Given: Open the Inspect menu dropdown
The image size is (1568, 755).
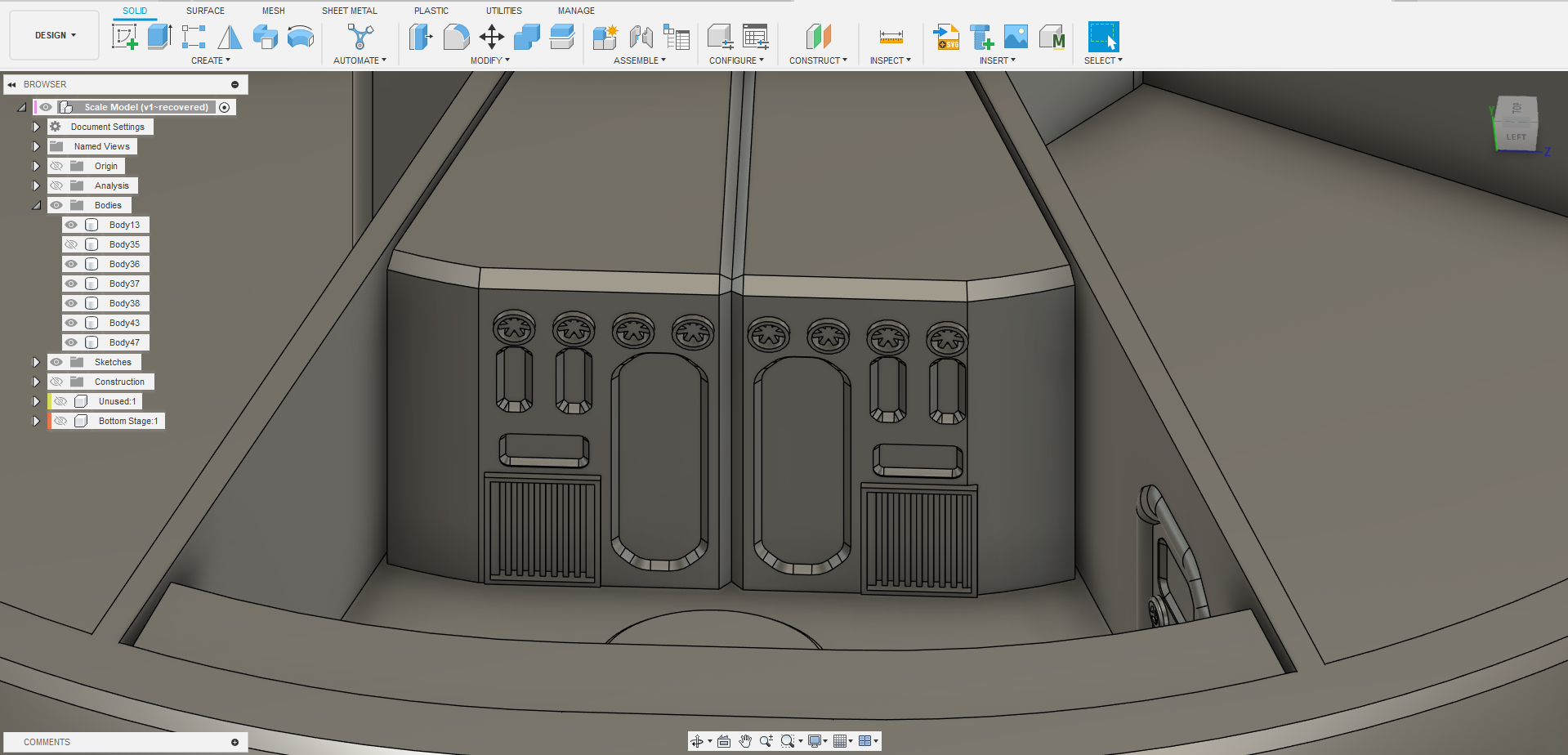Looking at the screenshot, I should click(891, 60).
